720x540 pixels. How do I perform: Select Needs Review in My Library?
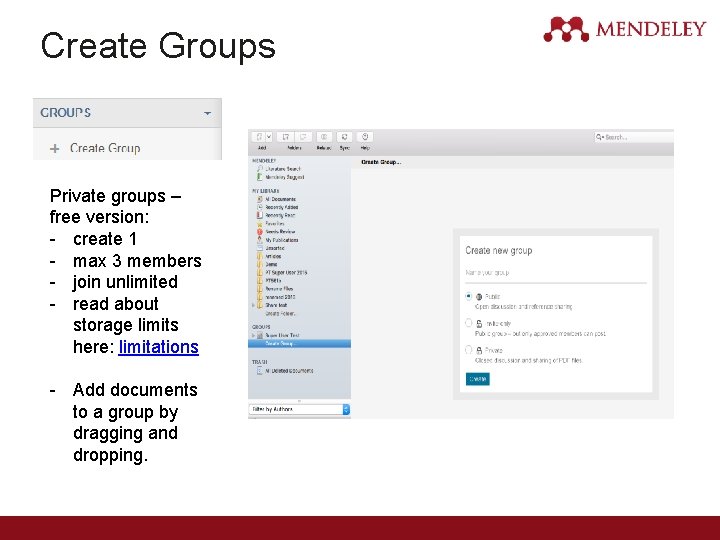pyautogui.click(x=280, y=232)
